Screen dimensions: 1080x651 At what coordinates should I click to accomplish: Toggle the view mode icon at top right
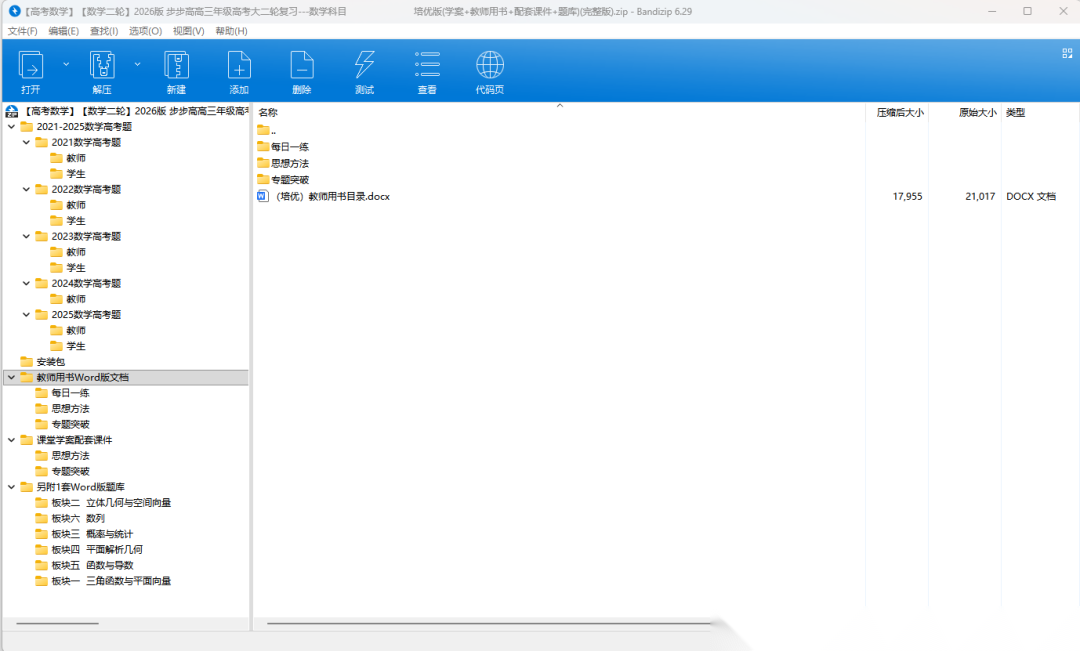1067,53
